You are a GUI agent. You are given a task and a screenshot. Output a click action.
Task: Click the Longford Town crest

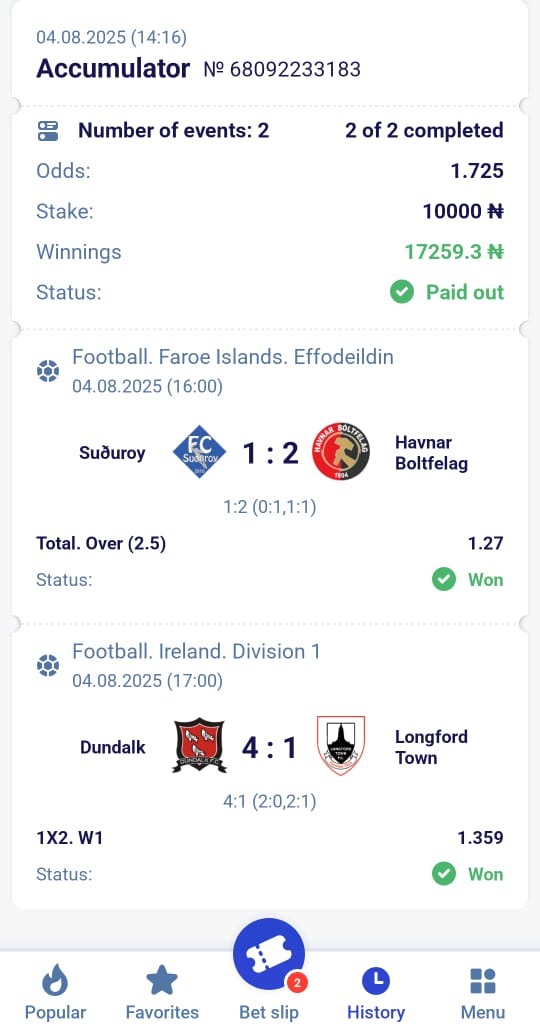point(340,746)
